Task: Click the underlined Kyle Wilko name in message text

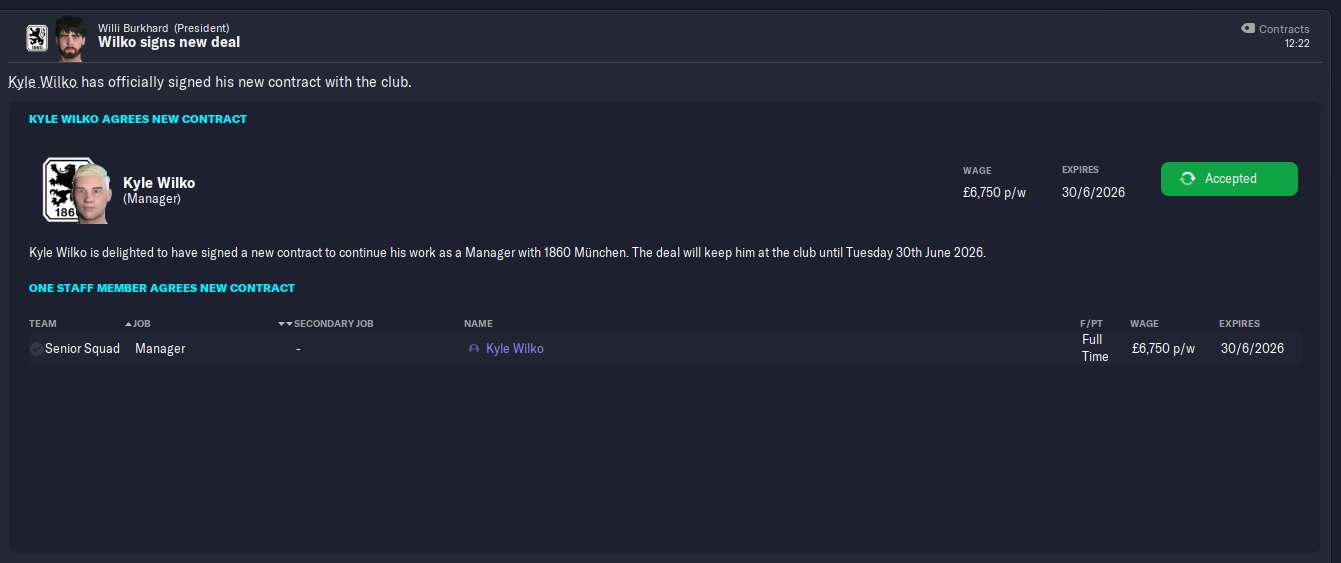Action: [x=43, y=82]
